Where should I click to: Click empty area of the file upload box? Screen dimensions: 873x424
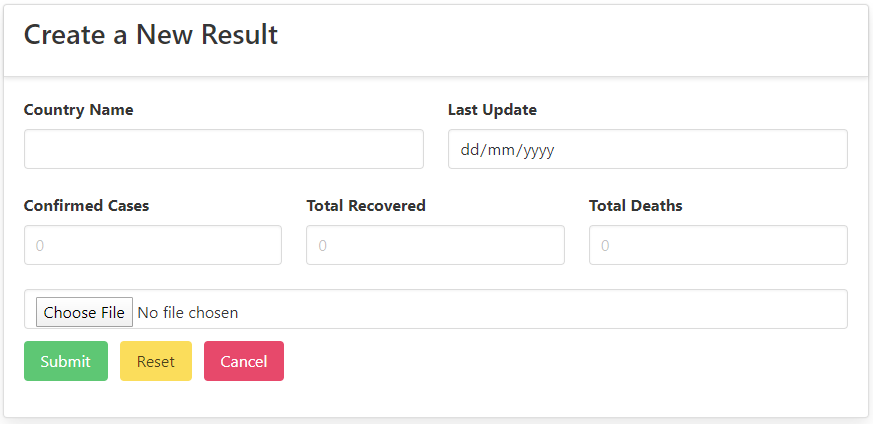tap(540, 309)
